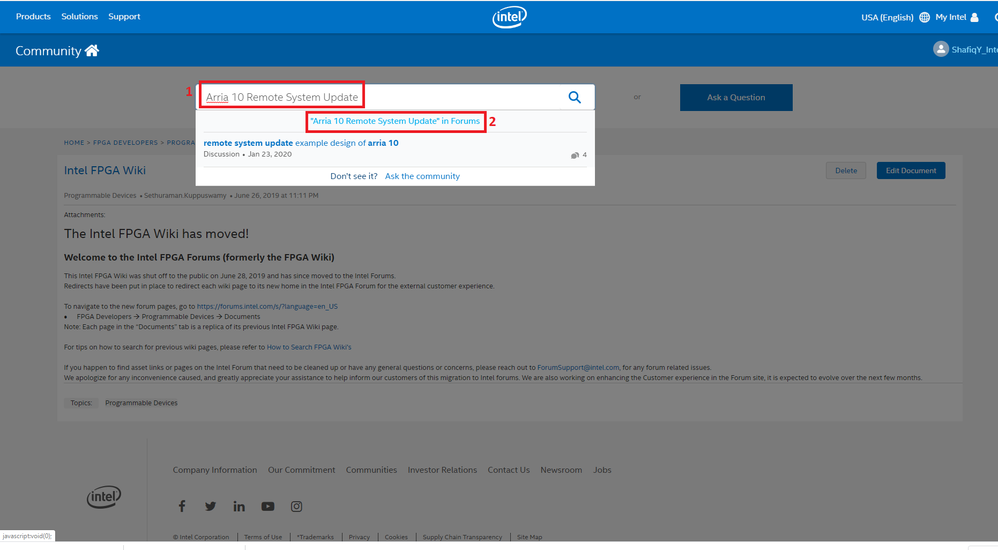
Task: Open Intel Facebook page icon
Action: tap(182, 506)
